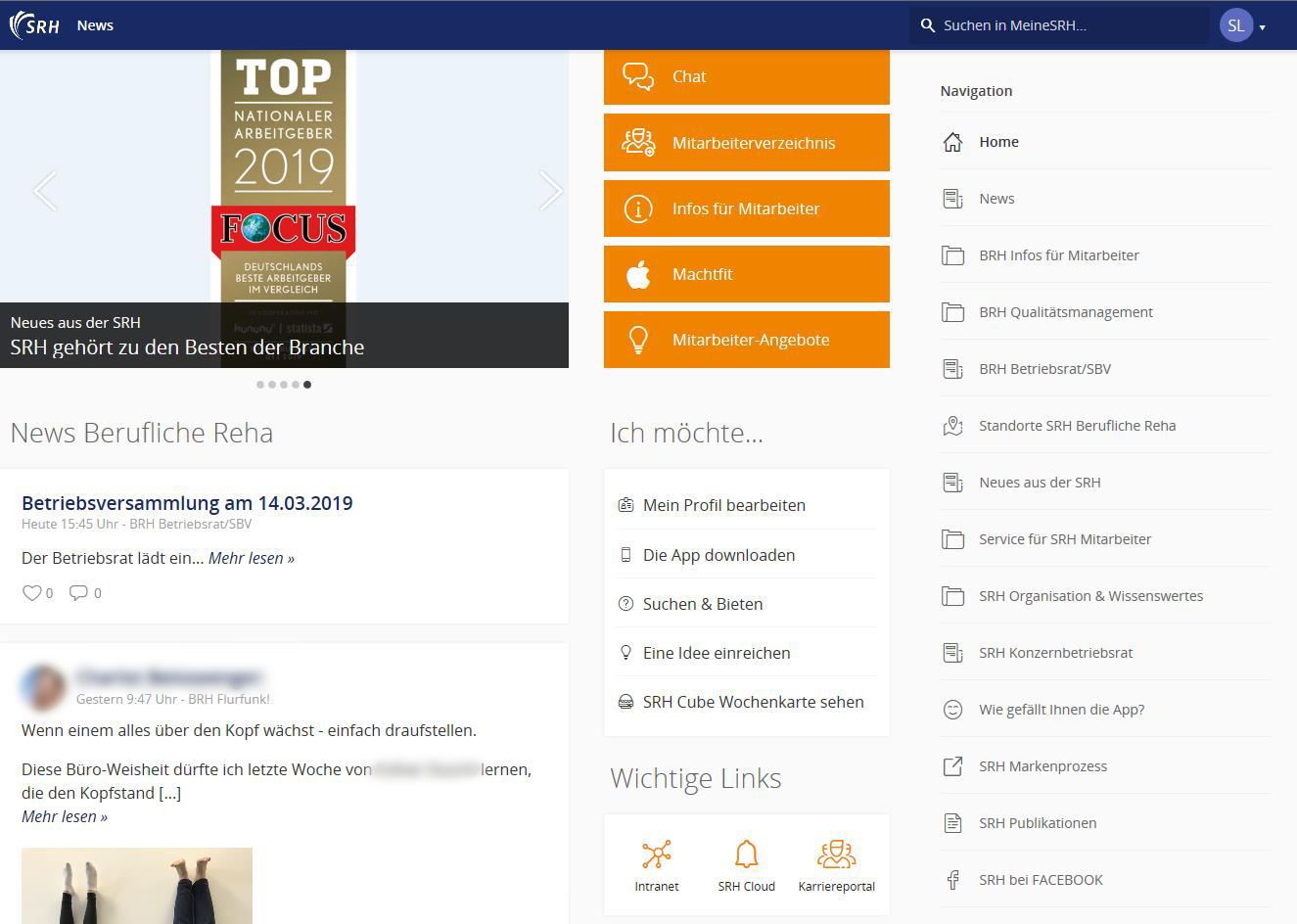Open the Infos für Mitarbeiter orange tile
The image size is (1297, 924).
(747, 208)
